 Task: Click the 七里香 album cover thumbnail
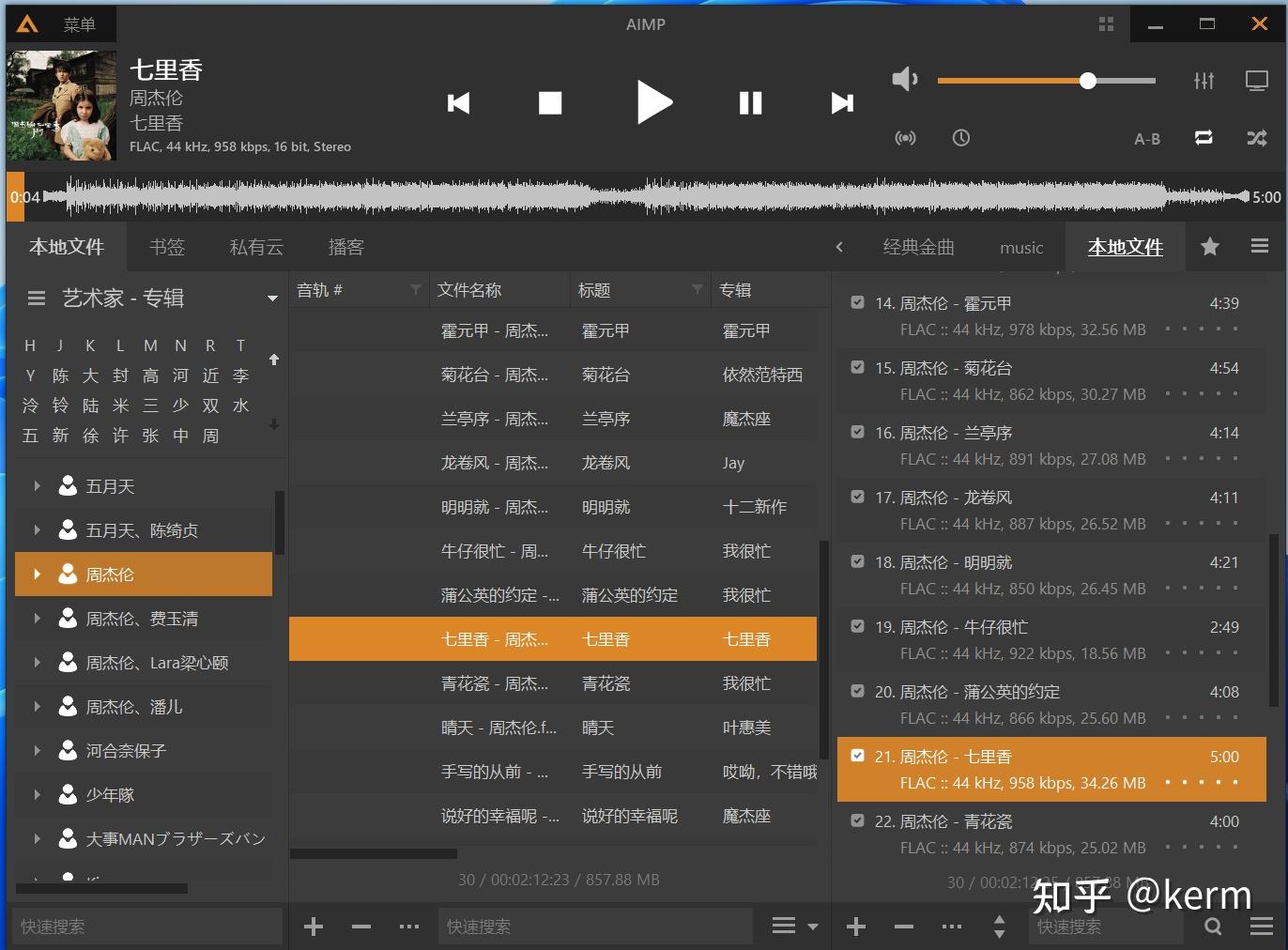pos(61,105)
